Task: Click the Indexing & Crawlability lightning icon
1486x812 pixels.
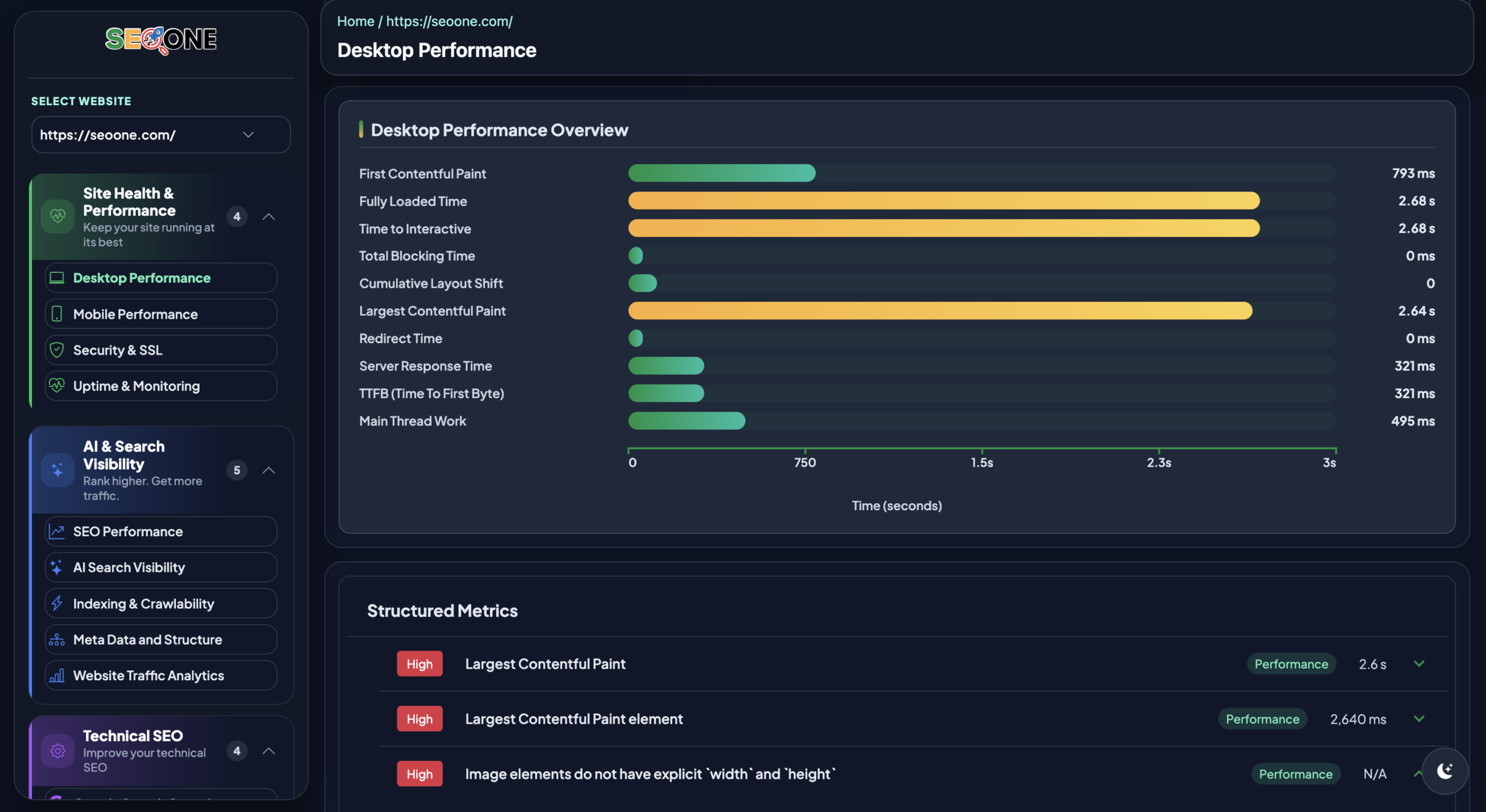Action: (x=57, y=604)
